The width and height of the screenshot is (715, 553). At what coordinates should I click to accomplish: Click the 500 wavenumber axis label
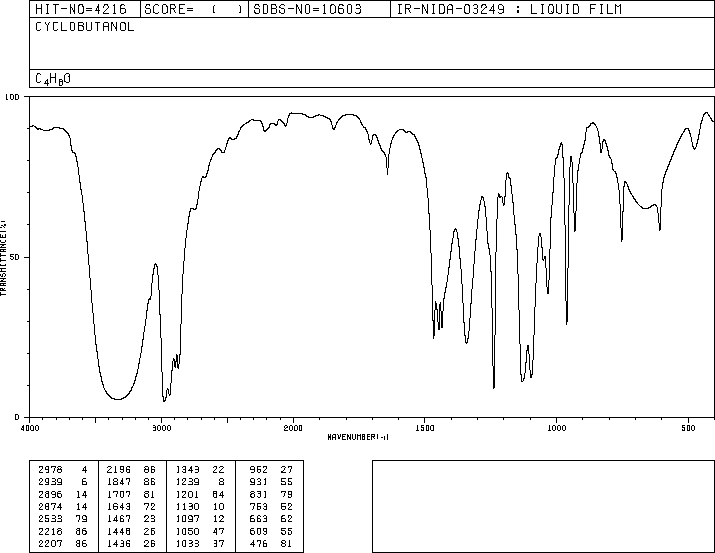click(688, 428)
